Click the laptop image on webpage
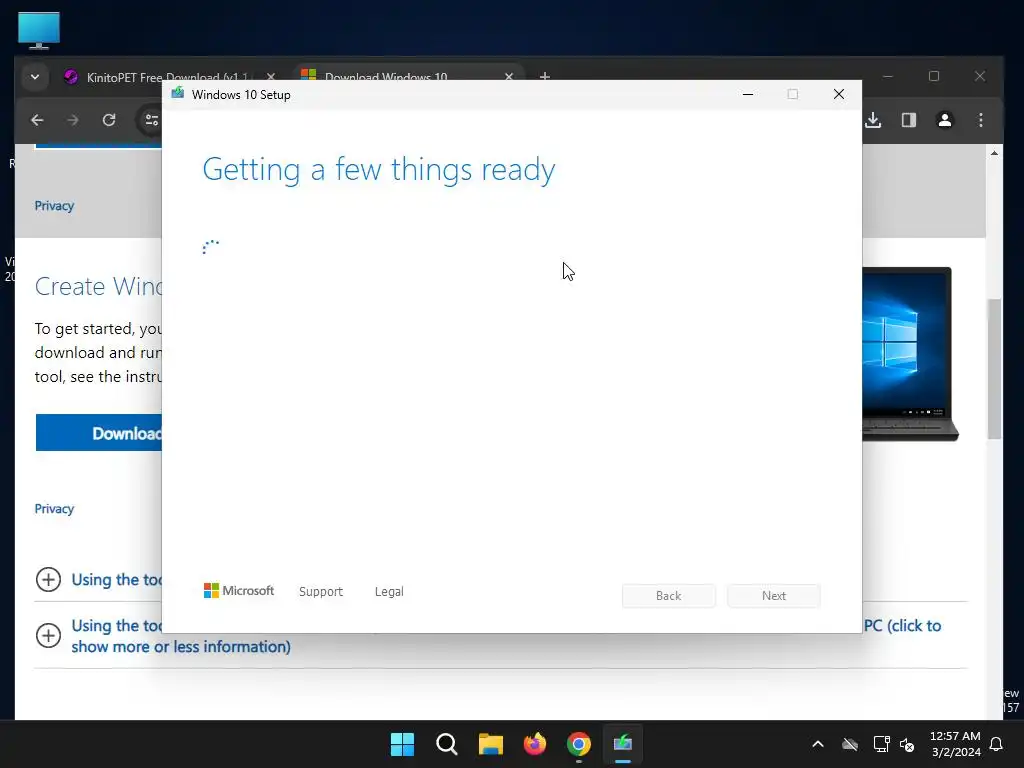1024x768 pixels. (x=910, y=354)
